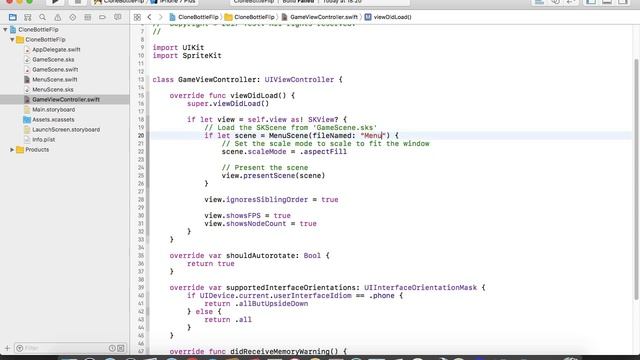640x360 pixels.
Task: Open the Find navigator magnifier icon
Action: [42, 17]
